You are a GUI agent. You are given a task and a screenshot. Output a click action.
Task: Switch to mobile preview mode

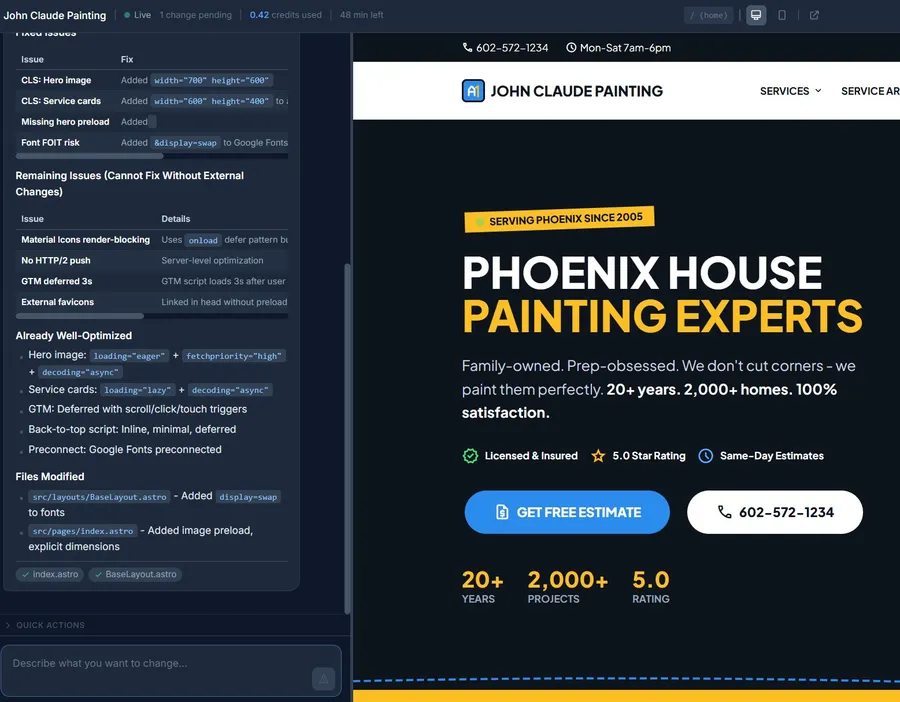[x=782, y=15]
